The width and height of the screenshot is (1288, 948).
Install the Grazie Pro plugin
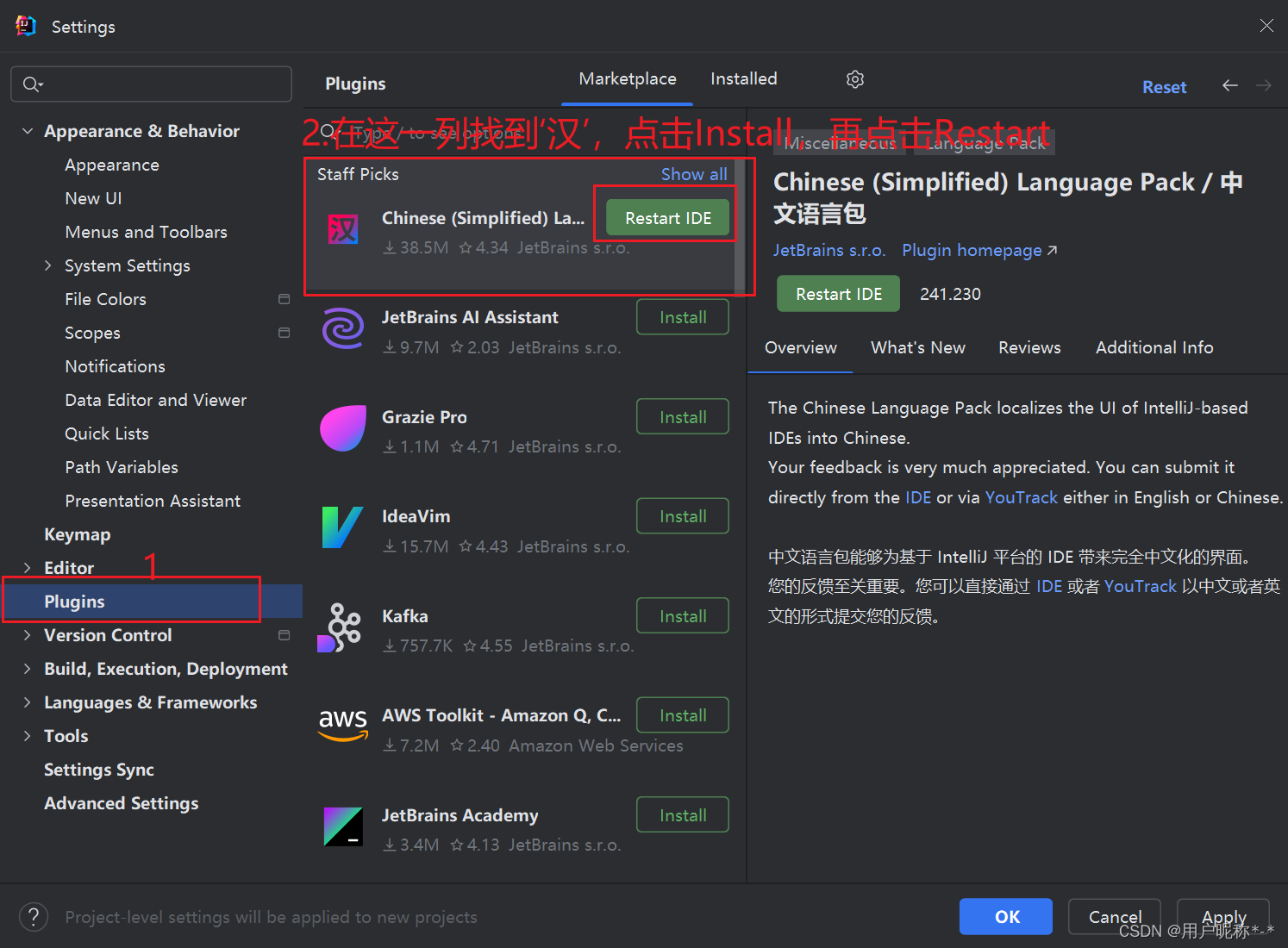pos(683,417)
